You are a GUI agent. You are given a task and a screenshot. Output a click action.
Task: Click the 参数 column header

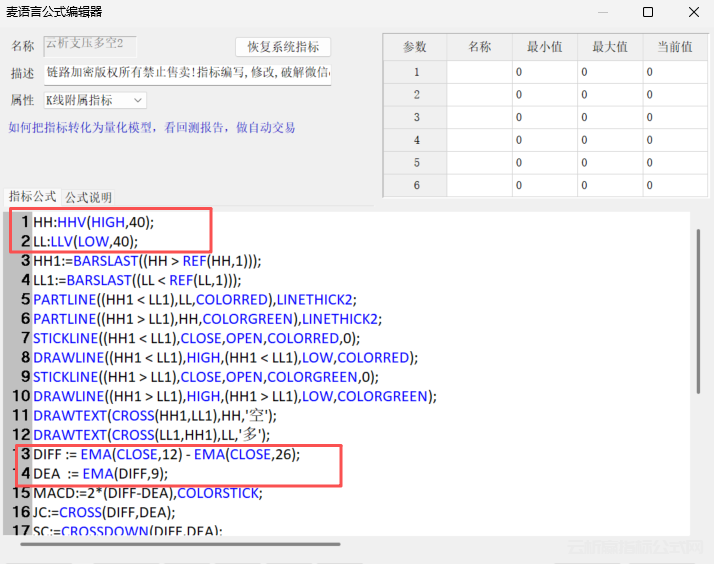(415, 47)
